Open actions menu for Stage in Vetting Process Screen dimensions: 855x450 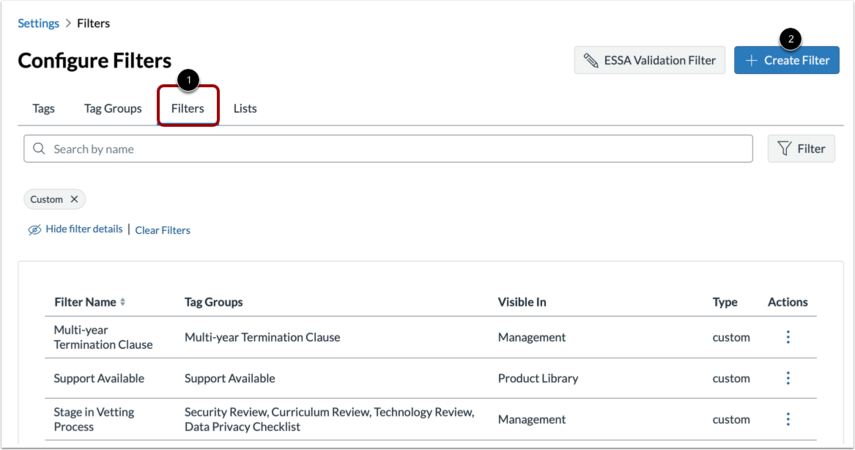[788, 419]
